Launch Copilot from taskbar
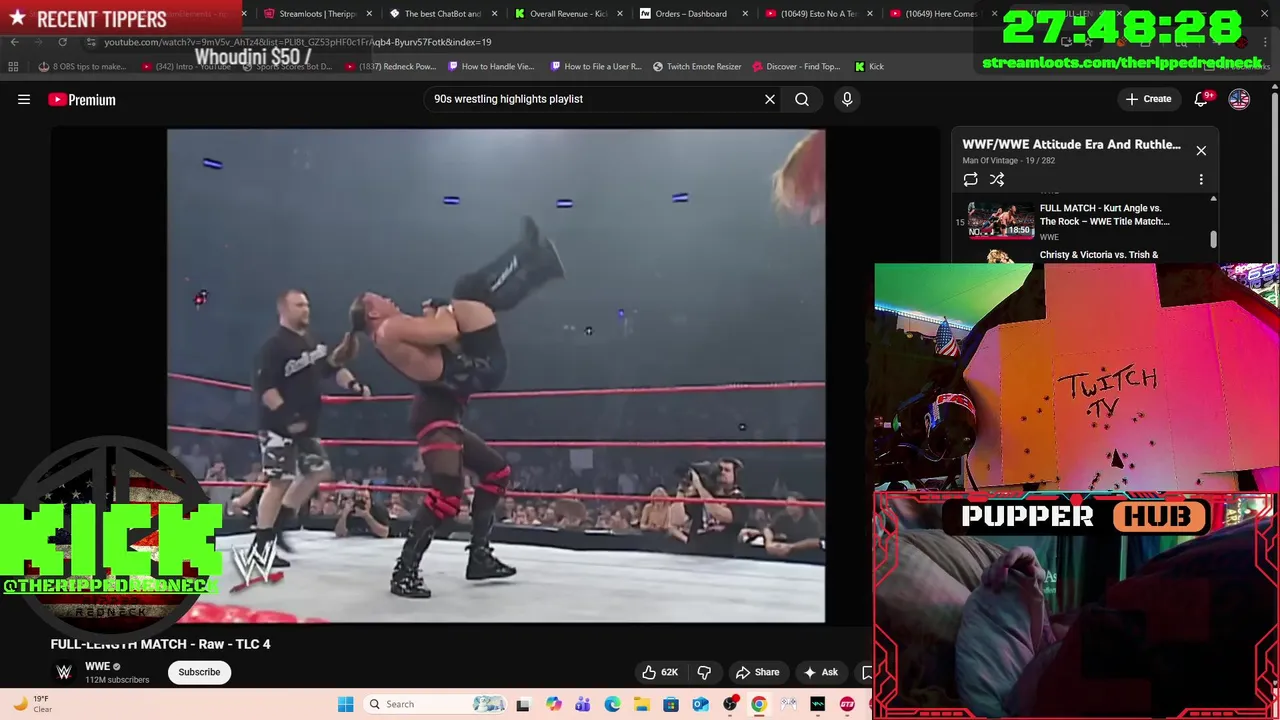The image size is (1280, 720). point(553,704)
